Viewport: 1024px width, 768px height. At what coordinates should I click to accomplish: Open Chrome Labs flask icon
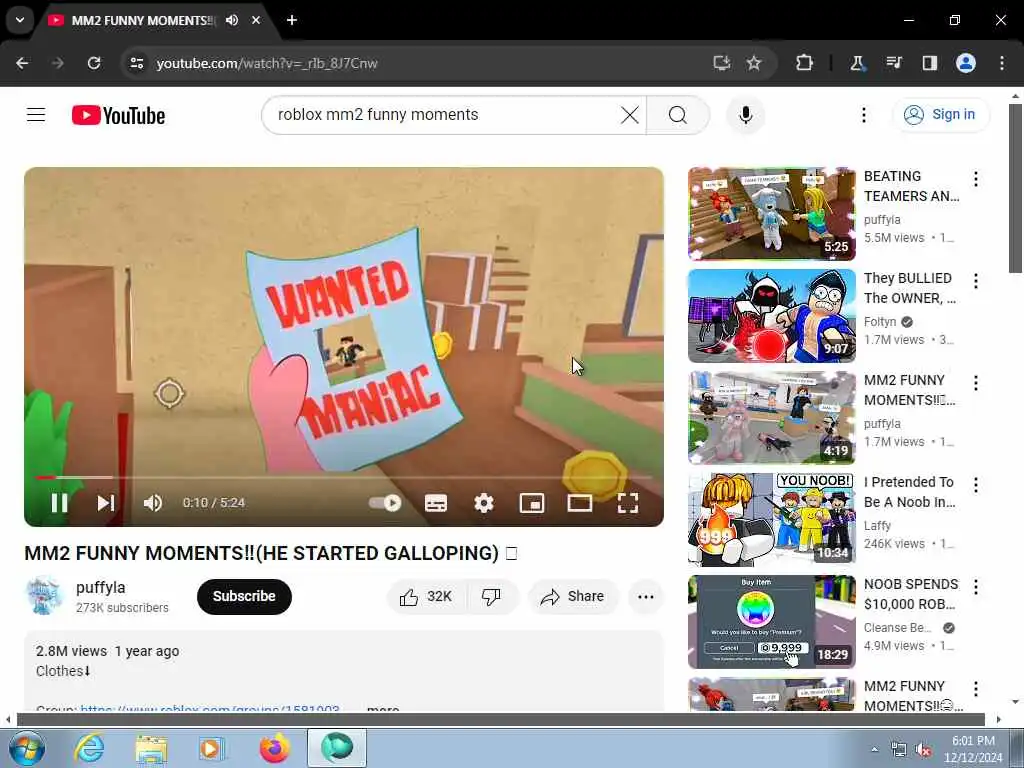[857, 63]
